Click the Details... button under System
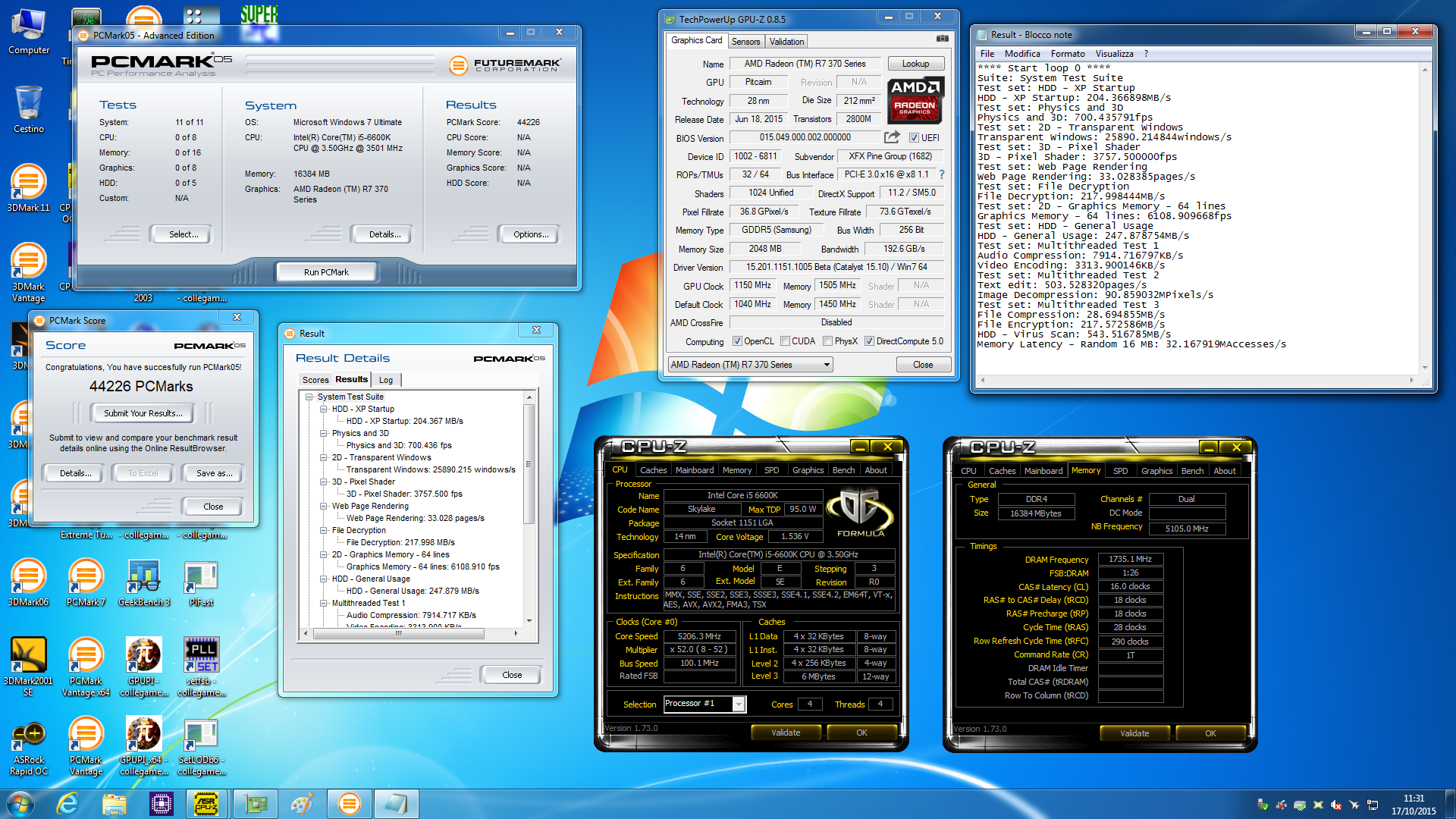This screenshot has width=1456, height=819. pyautogui.click(x=384, y=234)
